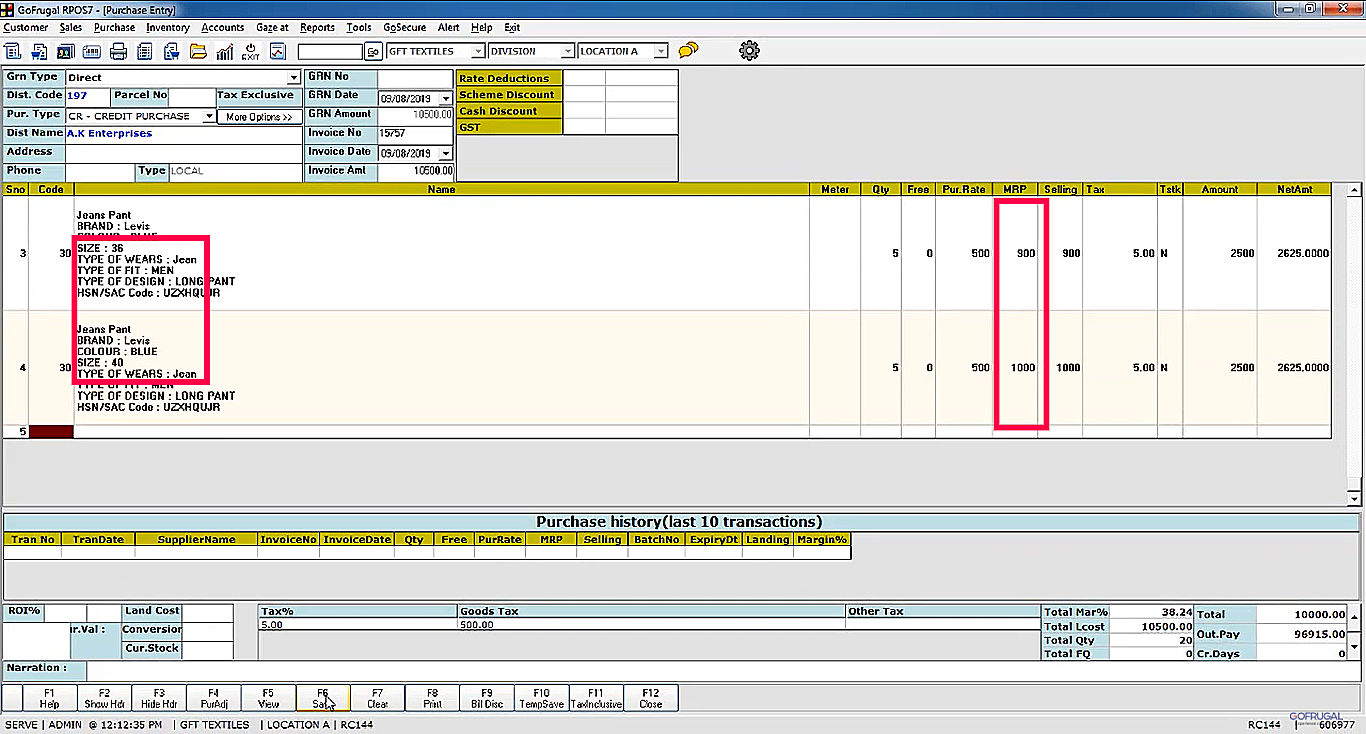Expand the Pur. Type credit purchase dropdown
1366x734 pixels.
pos(209,116)
